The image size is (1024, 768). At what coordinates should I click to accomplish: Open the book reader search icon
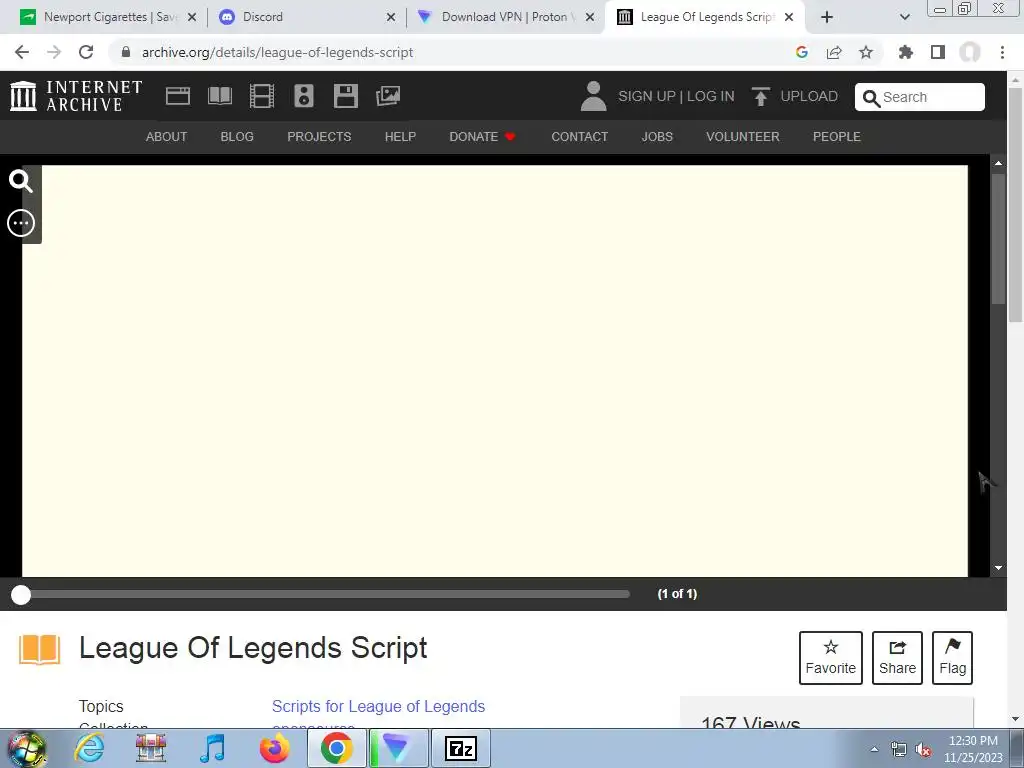point(21,181)
